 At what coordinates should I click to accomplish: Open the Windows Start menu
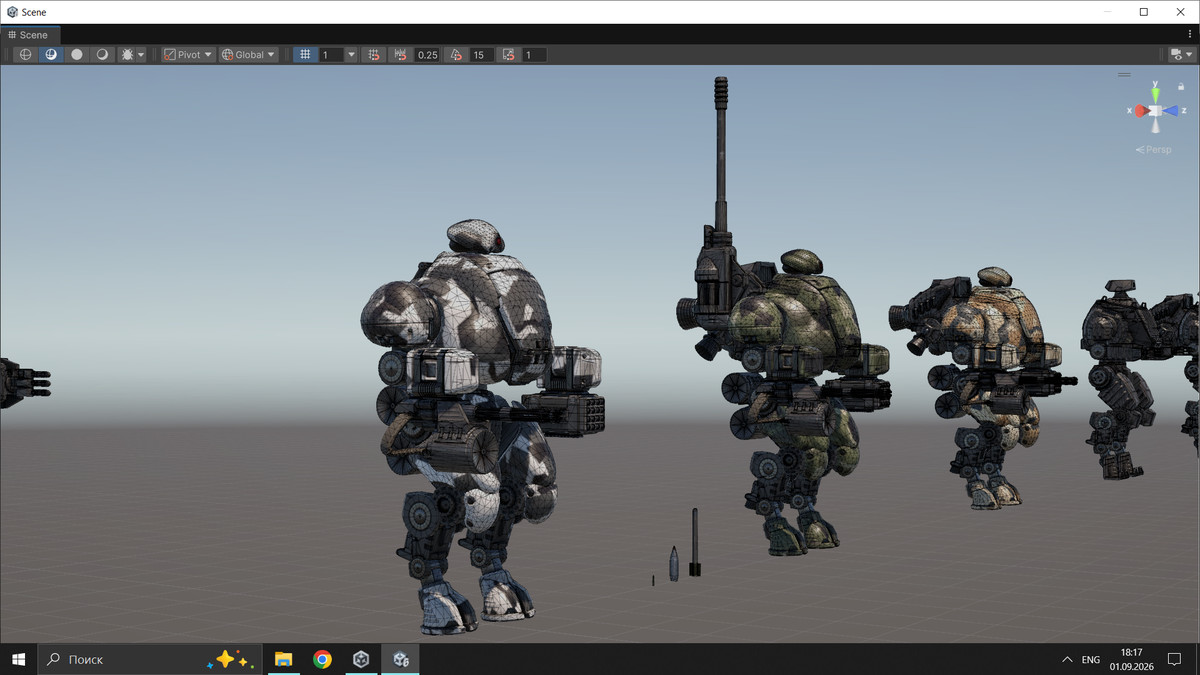(18, 659)
